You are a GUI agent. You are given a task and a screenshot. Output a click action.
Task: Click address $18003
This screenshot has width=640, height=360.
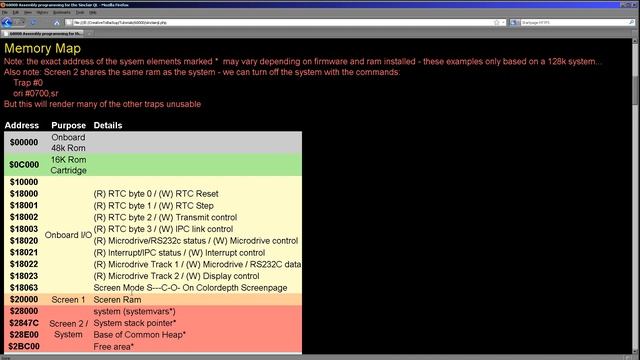pos(24,229)
